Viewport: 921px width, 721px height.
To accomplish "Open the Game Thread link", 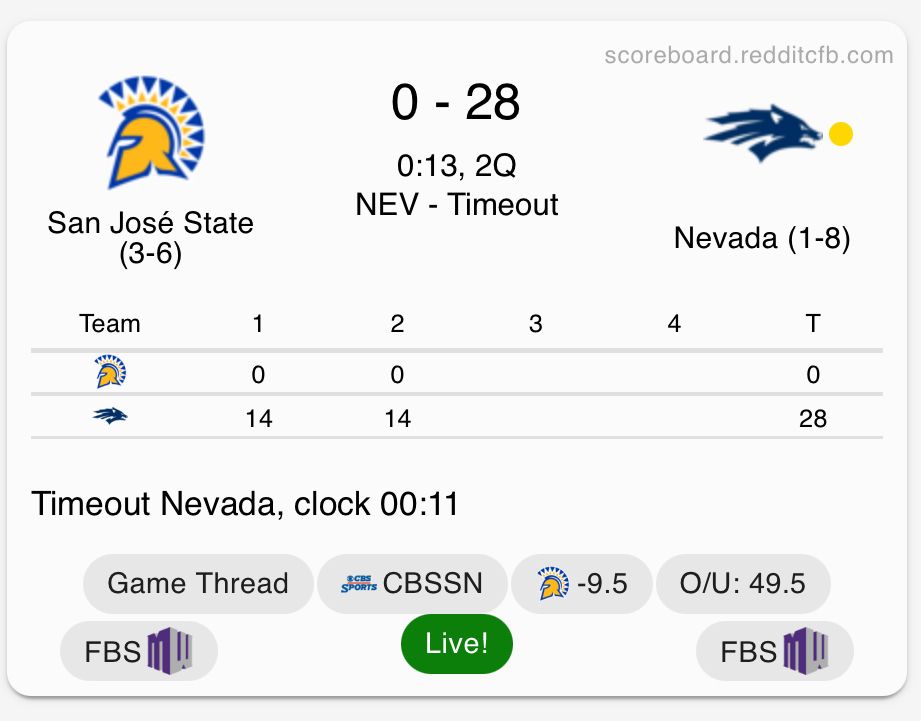I will coord(198,584).
